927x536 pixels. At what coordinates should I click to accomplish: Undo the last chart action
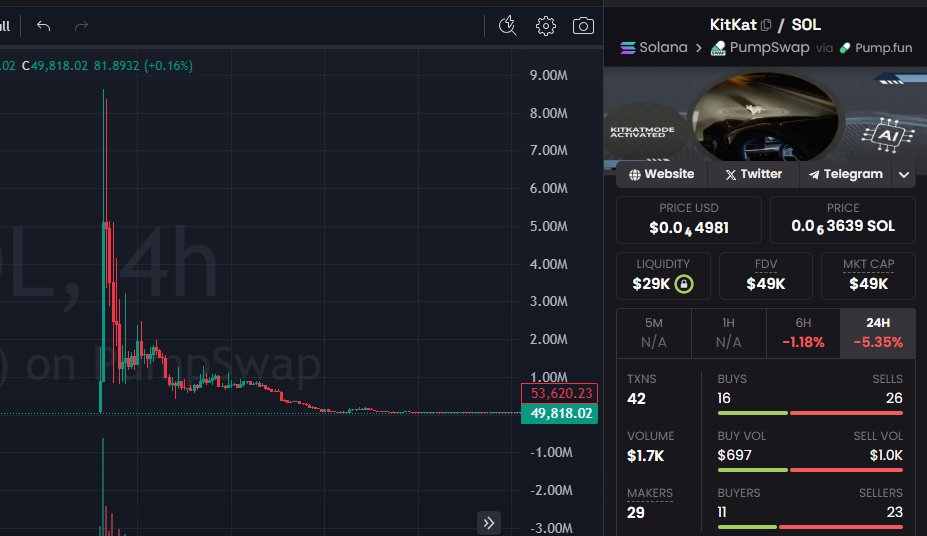coord(43,26)
